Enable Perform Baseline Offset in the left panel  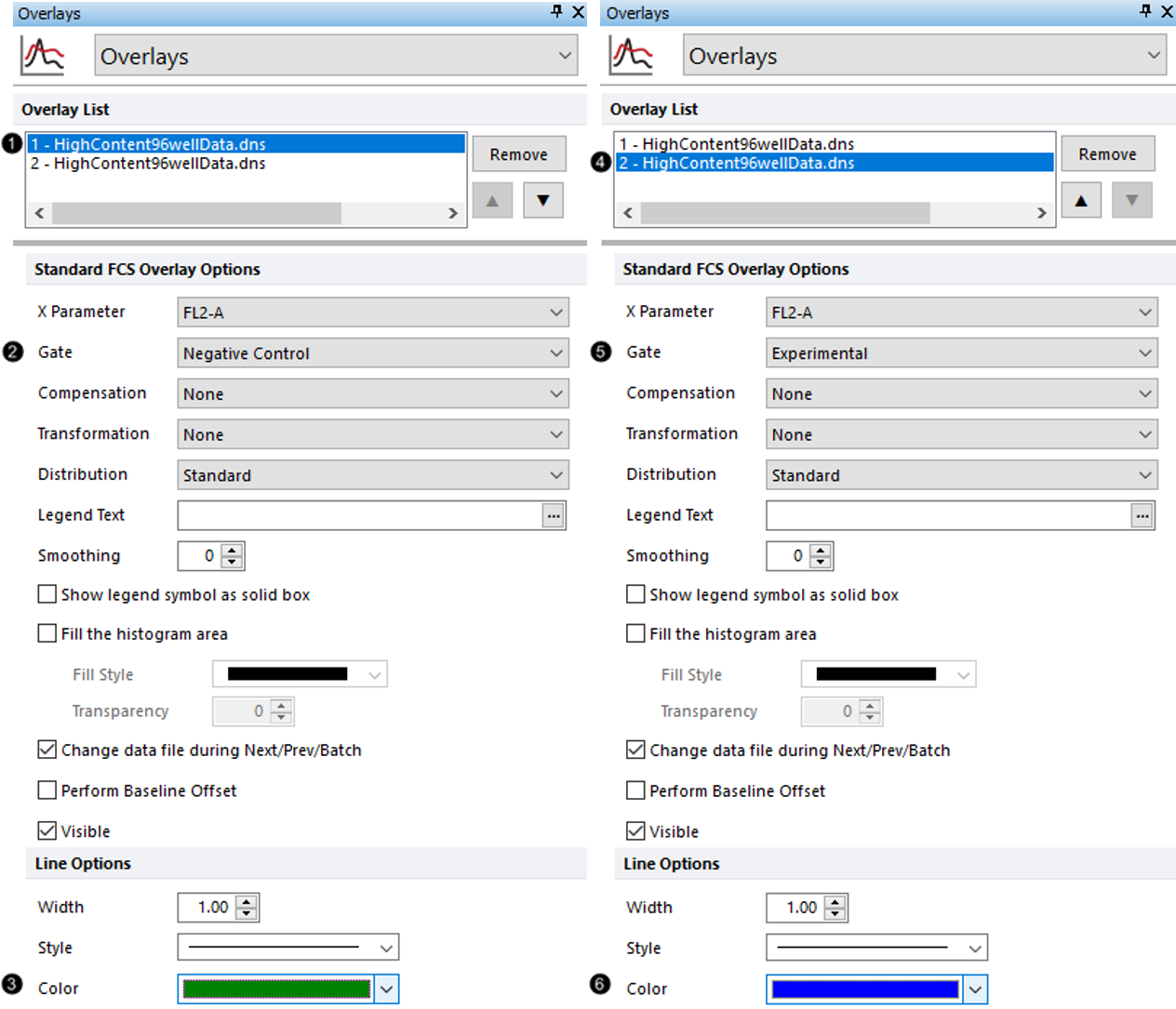tap(47, 790)
